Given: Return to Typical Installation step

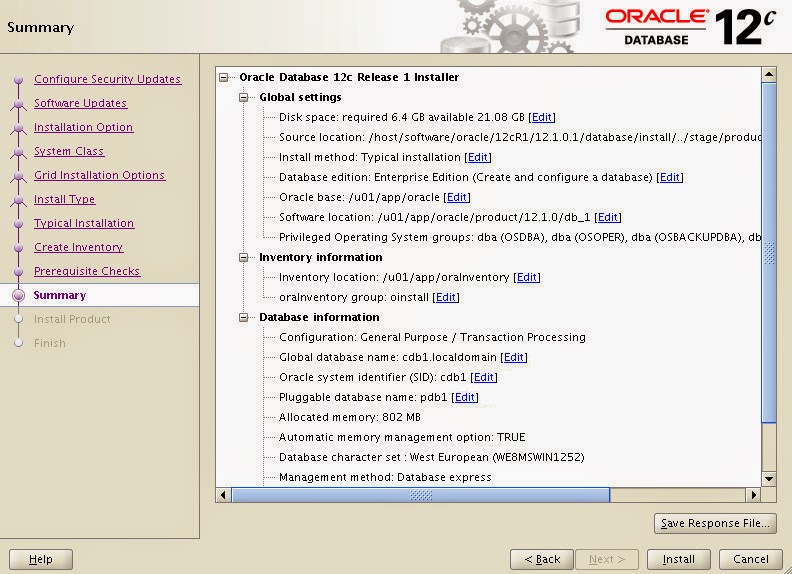Looking at the screenshot, I should click(84, 223).
